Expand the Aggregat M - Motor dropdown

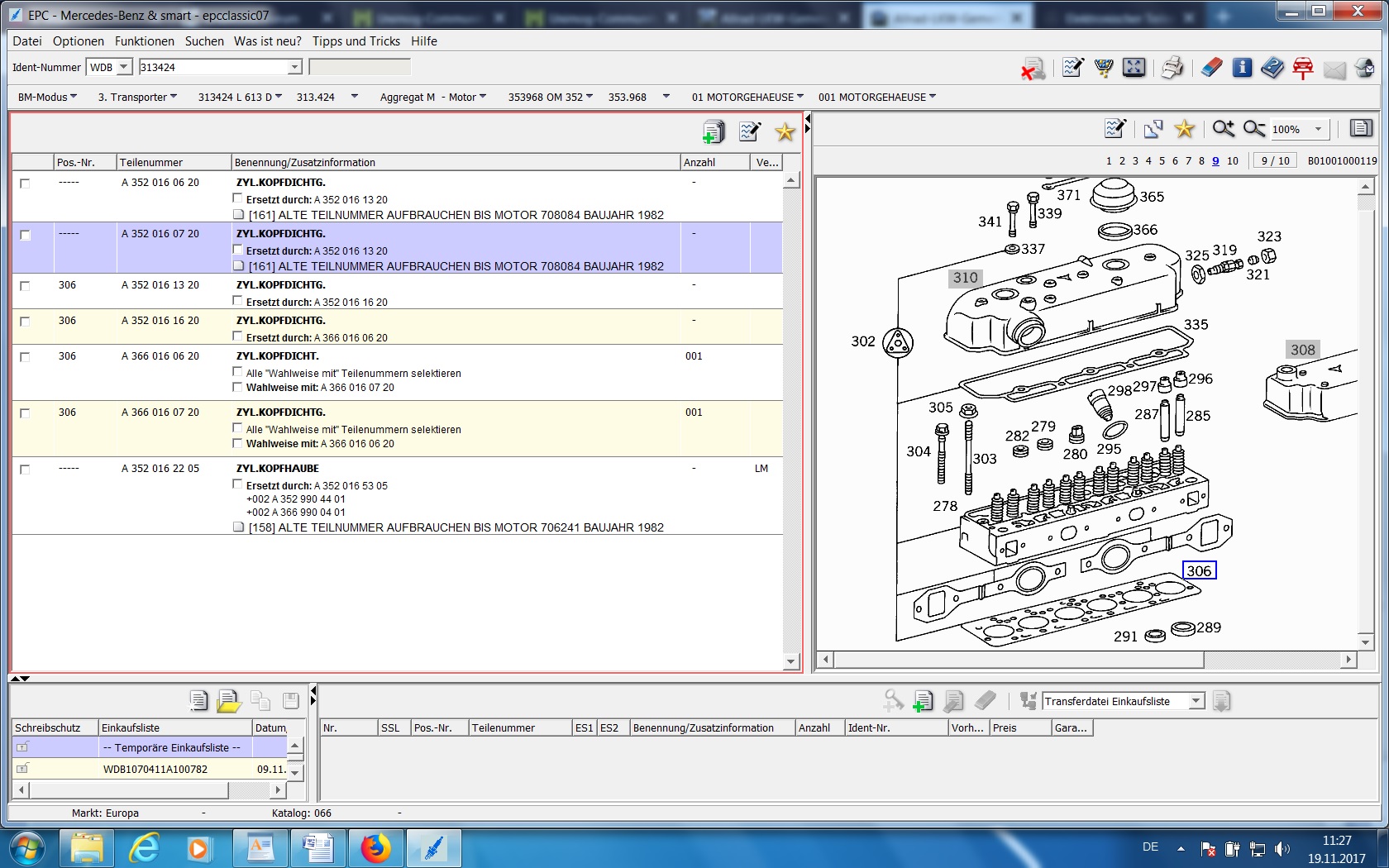click(x=433, y=97)
